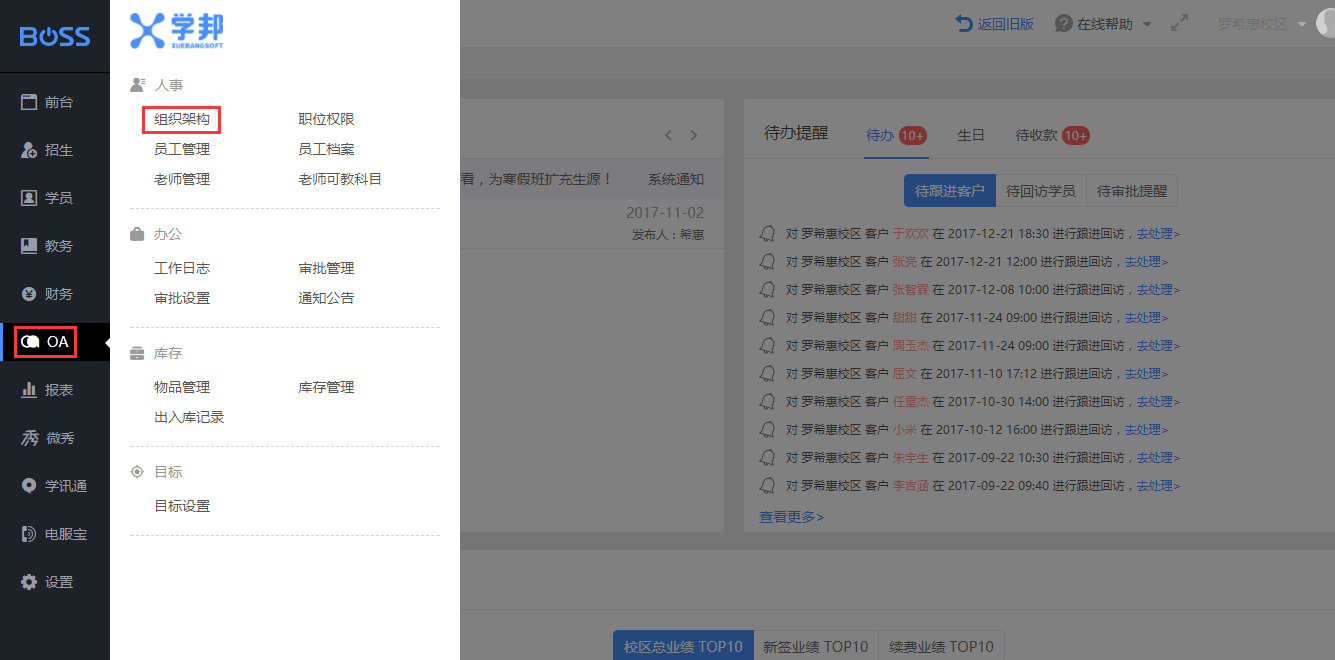Image resolution: width=1335 pixels, height=660 pixels.
Task: Switch to the 待收款 tab
Action: click(x=1052, y=135)
